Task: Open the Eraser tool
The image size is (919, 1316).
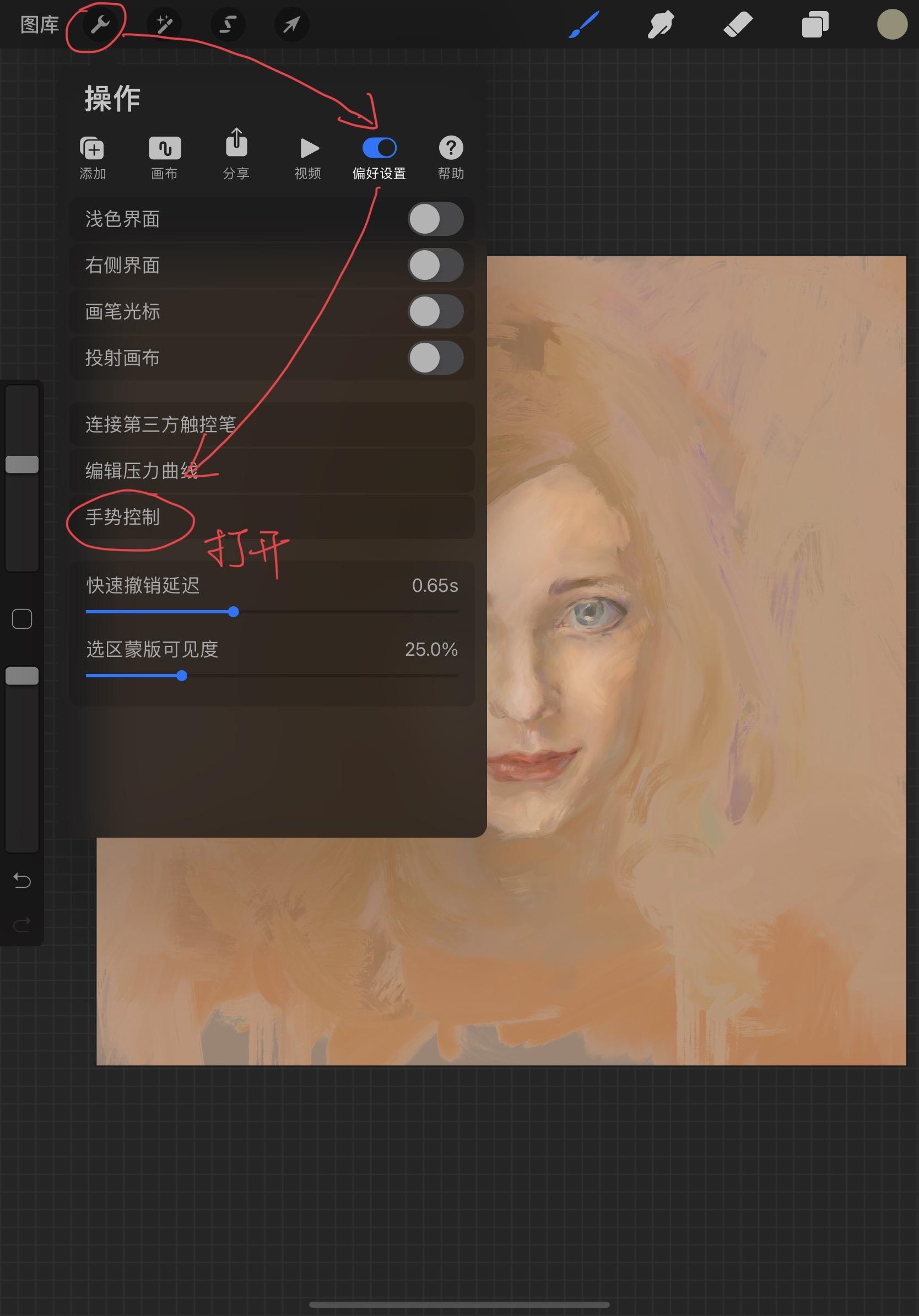Action: coord(738,24)
